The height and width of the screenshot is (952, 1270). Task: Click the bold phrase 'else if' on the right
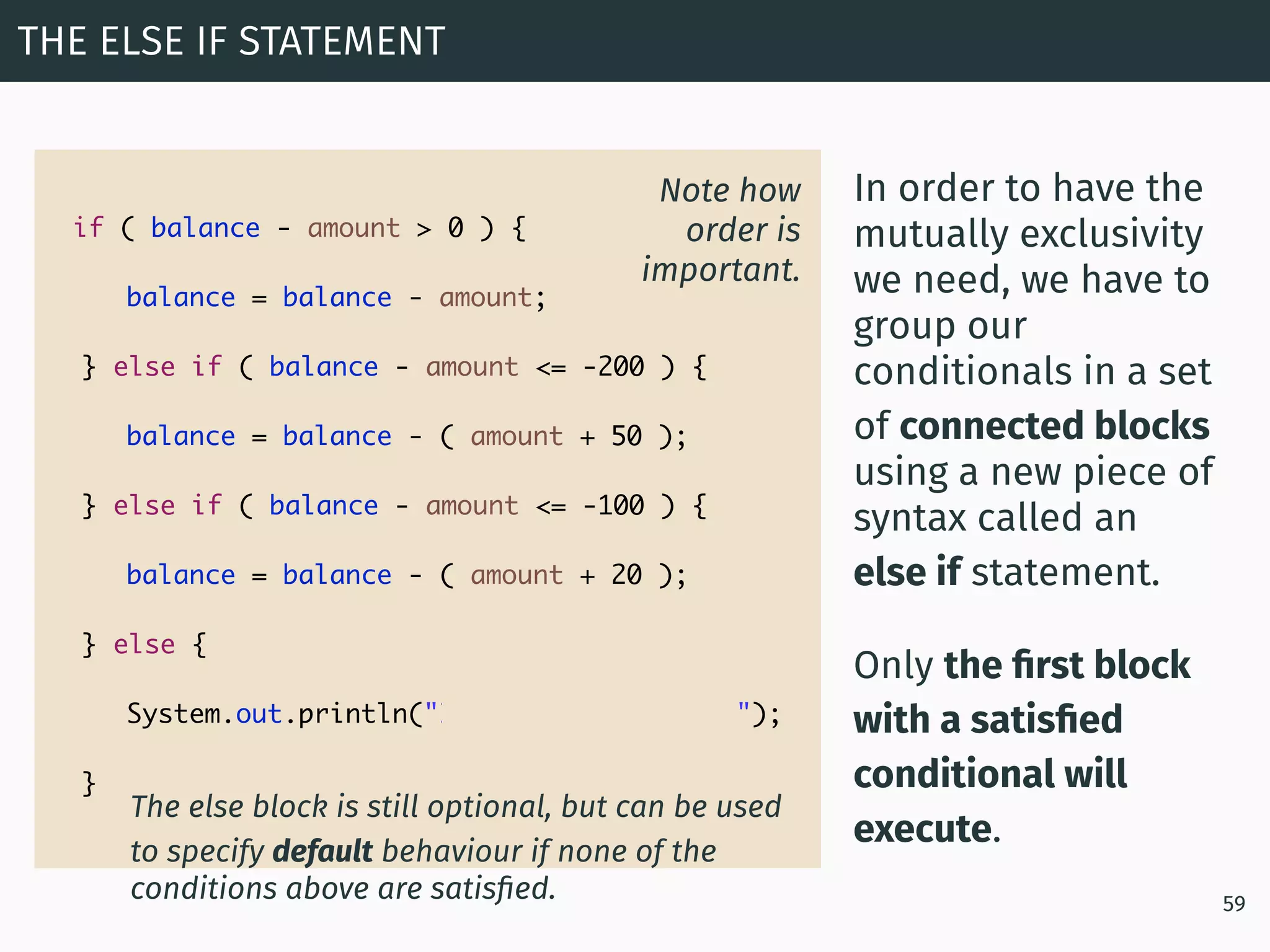coord(907,571)
